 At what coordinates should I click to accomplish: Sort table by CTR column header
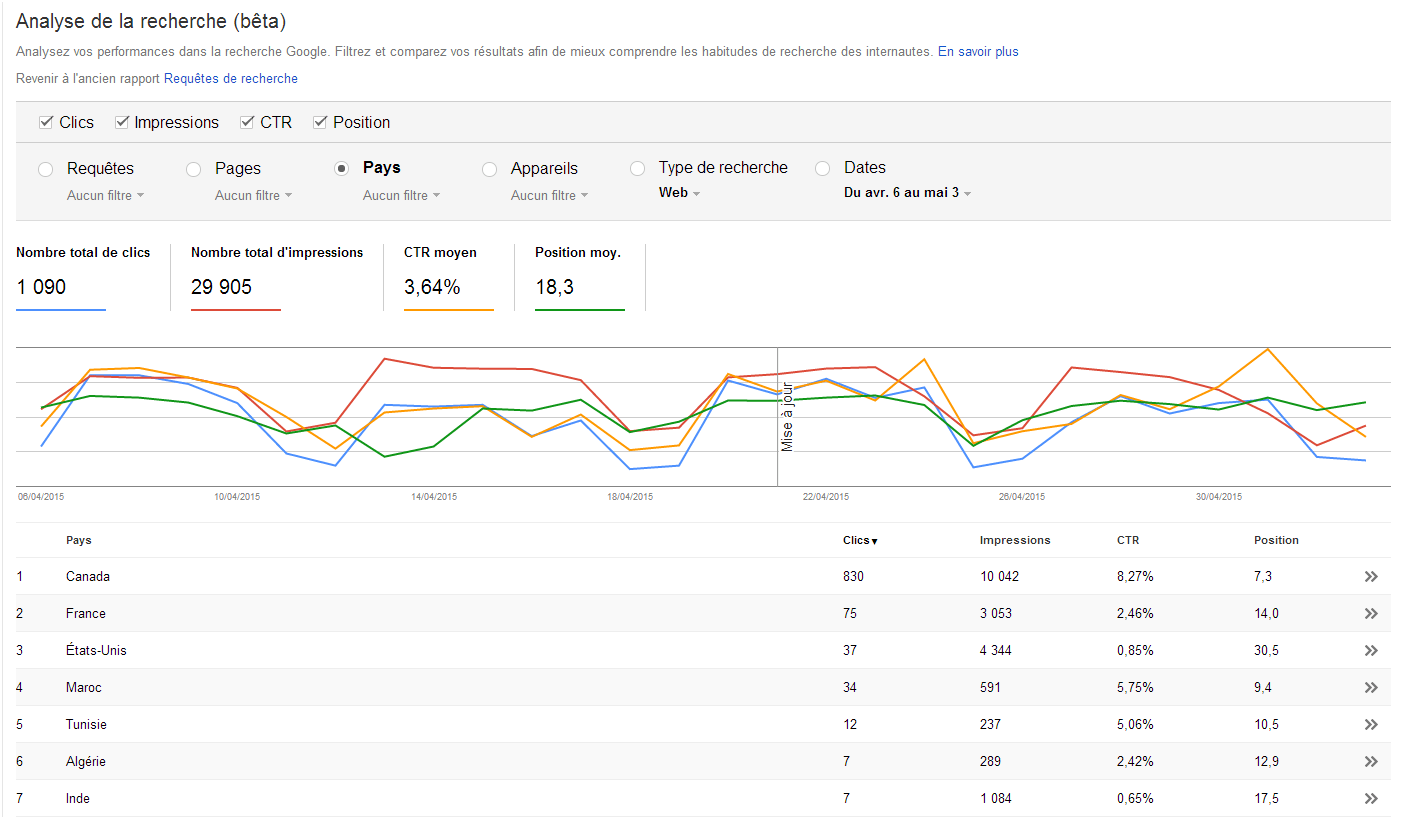click(1127, 540)
